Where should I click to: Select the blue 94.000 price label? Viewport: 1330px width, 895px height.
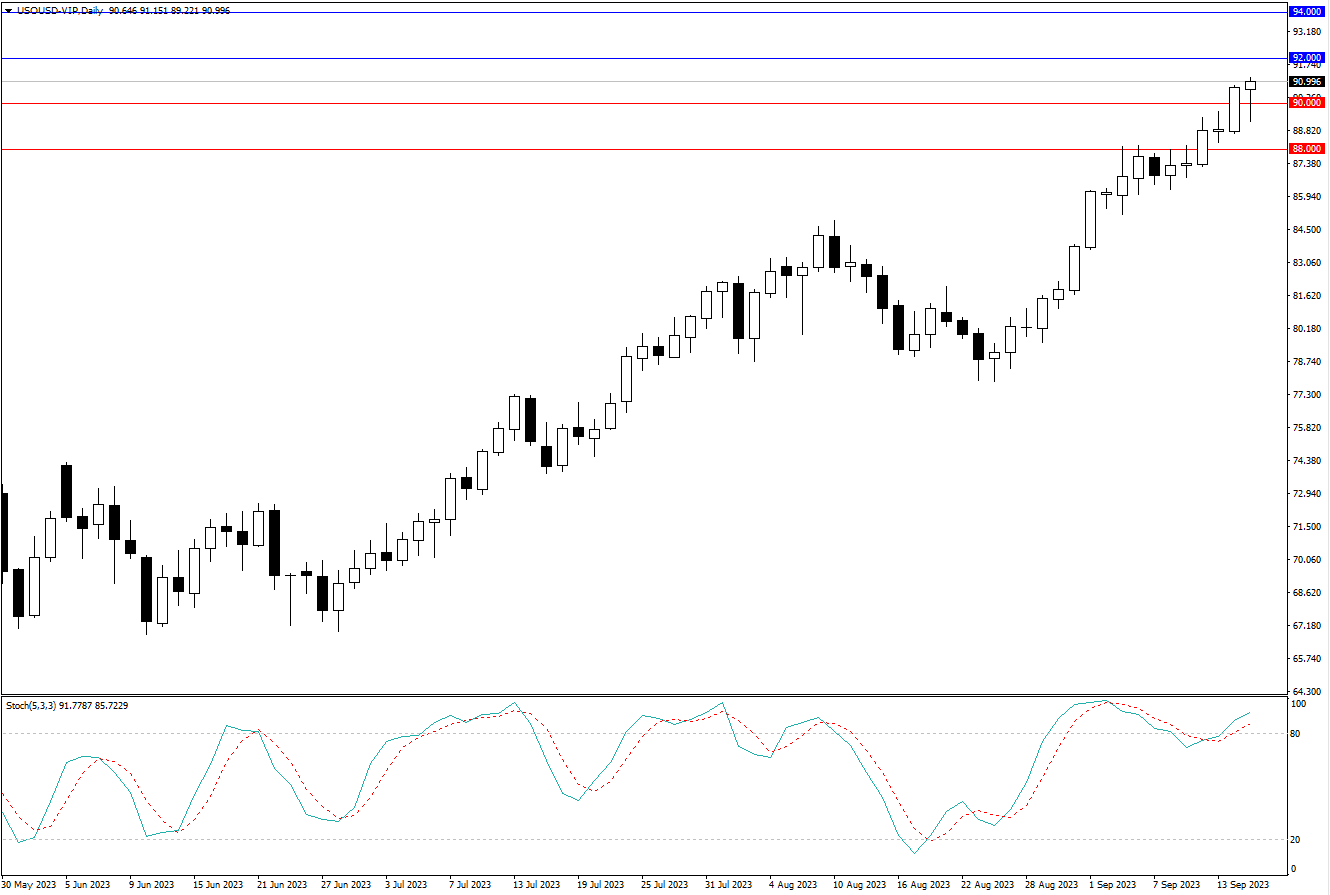1307,12
